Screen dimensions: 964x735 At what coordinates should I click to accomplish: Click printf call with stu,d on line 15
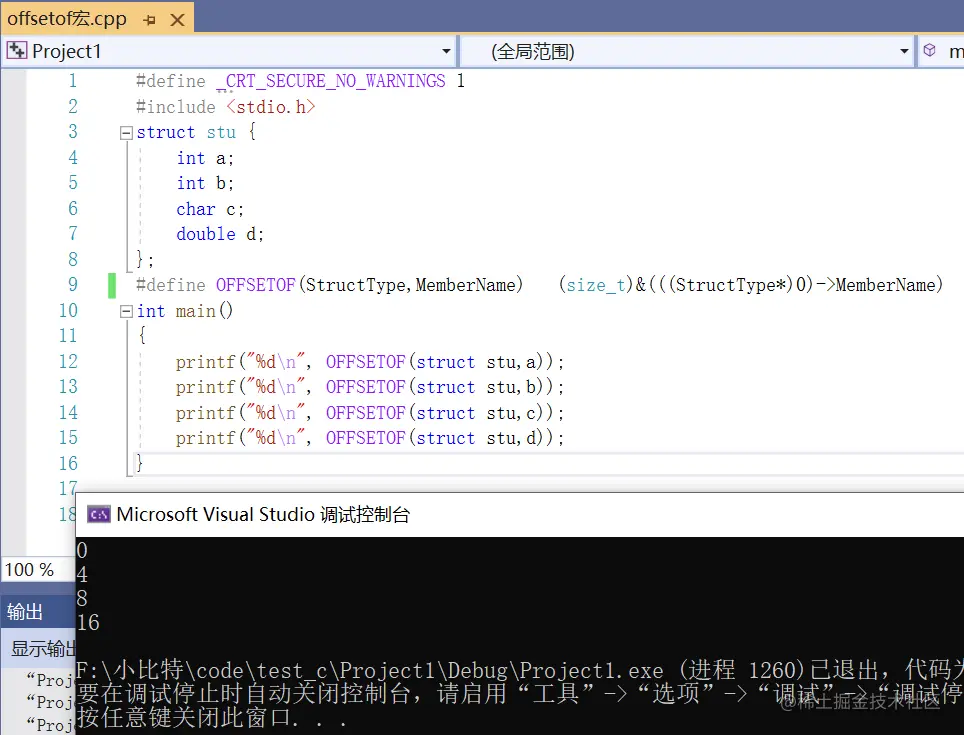coord(369,438)
